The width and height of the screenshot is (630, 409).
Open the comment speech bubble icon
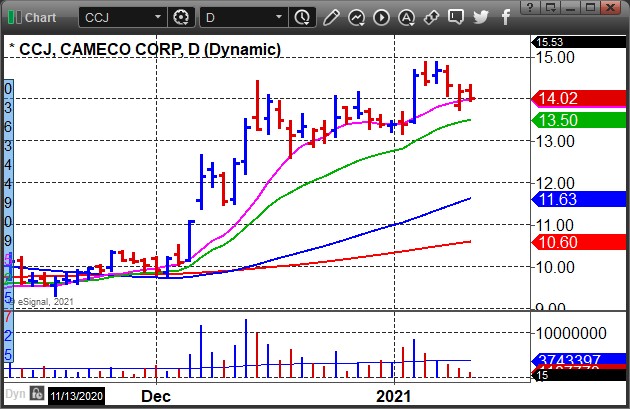coord(456,18)
